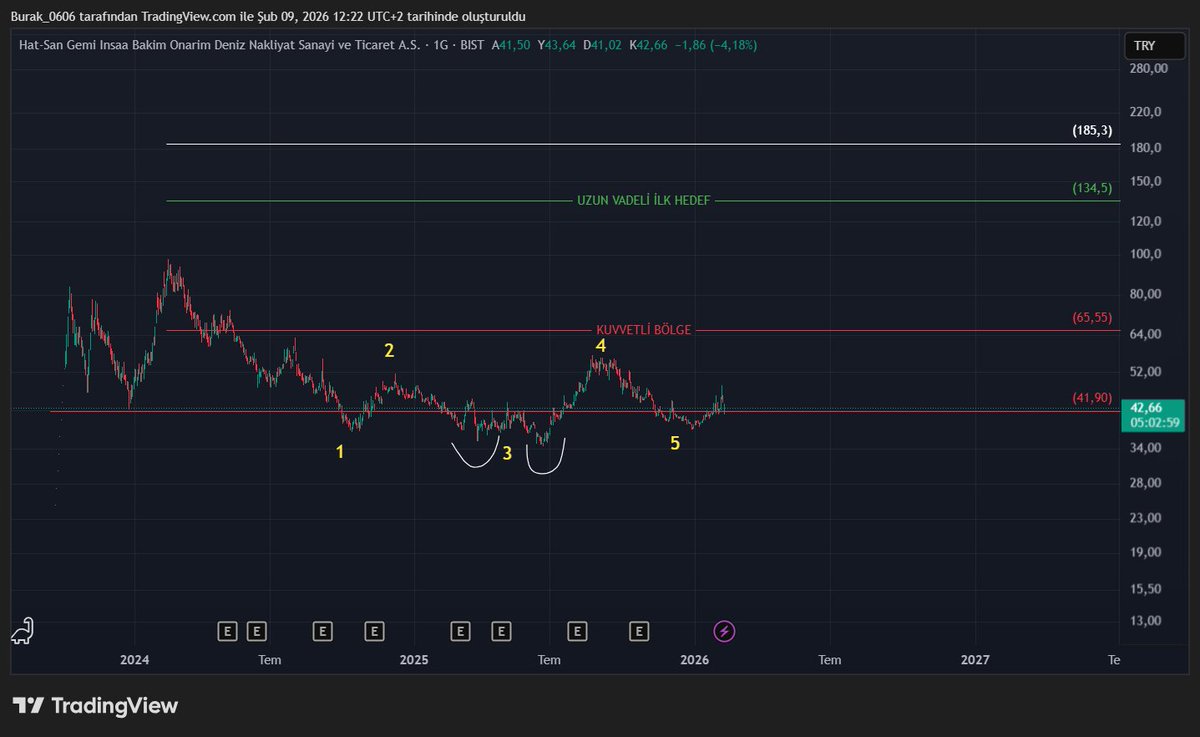The height and width of the screenshot is (737, 1200).
Task: Click 280,00 on the price axis
Action: (x=1148, y=69)
